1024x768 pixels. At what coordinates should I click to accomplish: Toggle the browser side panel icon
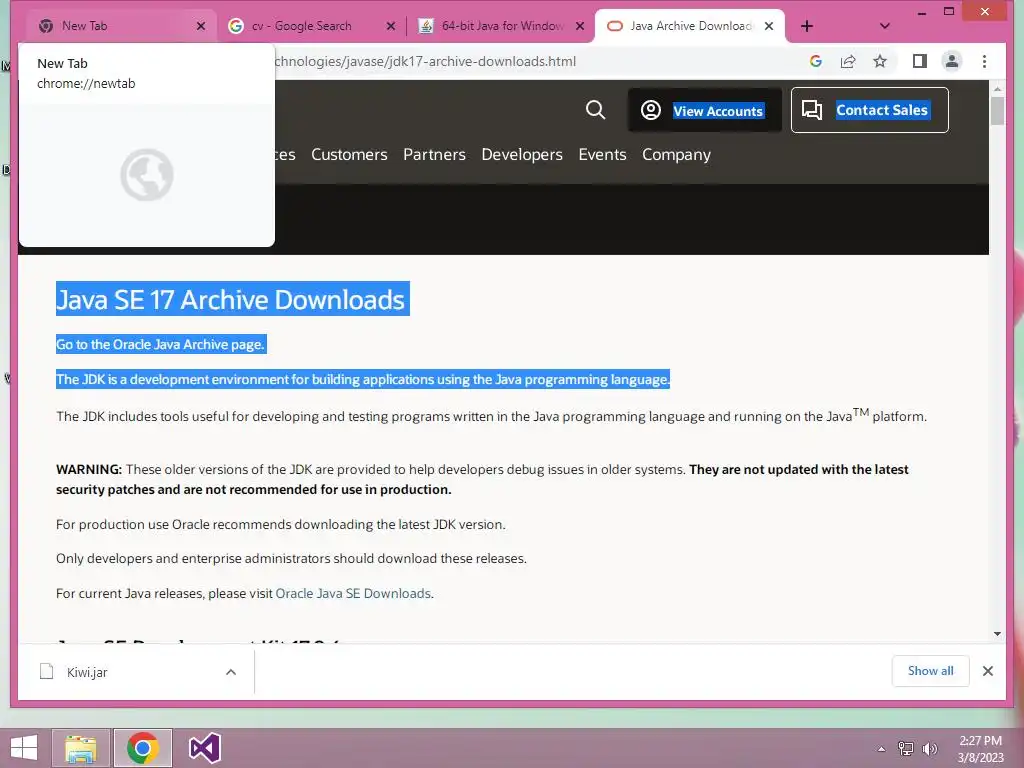[920, 61]
